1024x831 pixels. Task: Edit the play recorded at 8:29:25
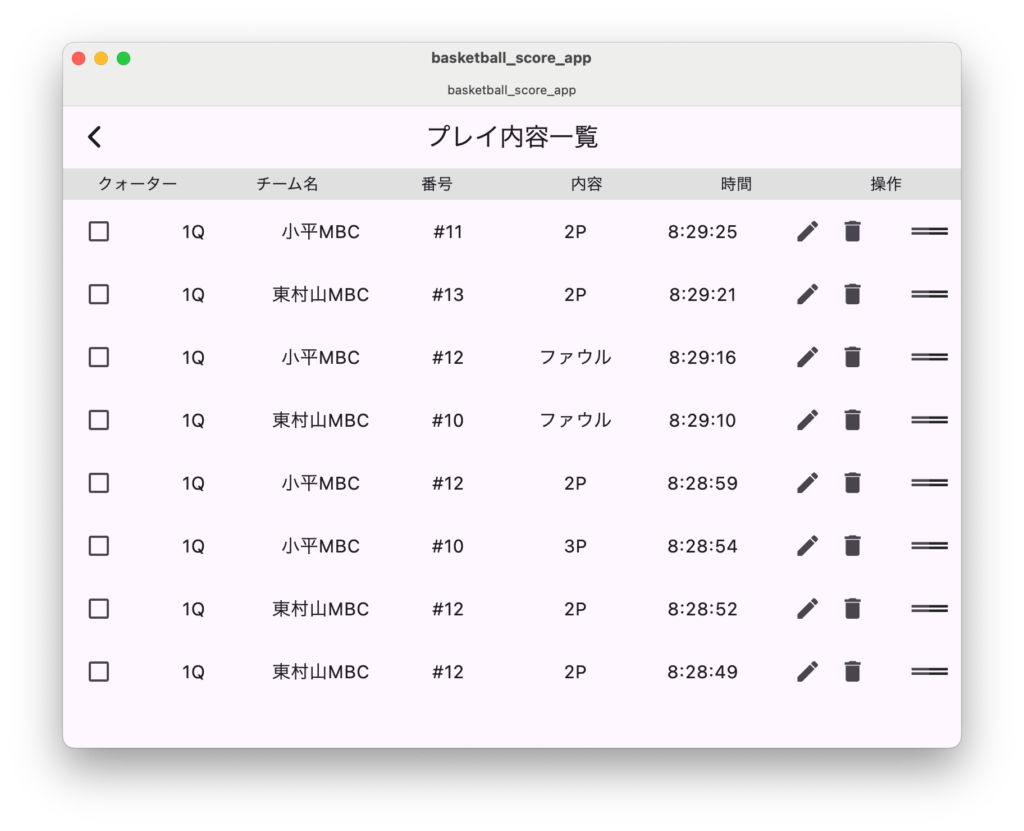coord(808,231)
